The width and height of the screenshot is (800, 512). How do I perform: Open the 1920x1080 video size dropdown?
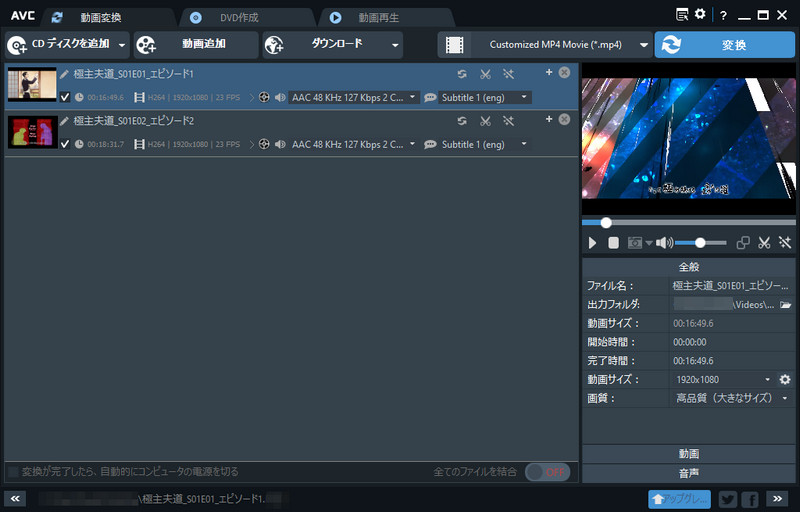tap(722, 379)
